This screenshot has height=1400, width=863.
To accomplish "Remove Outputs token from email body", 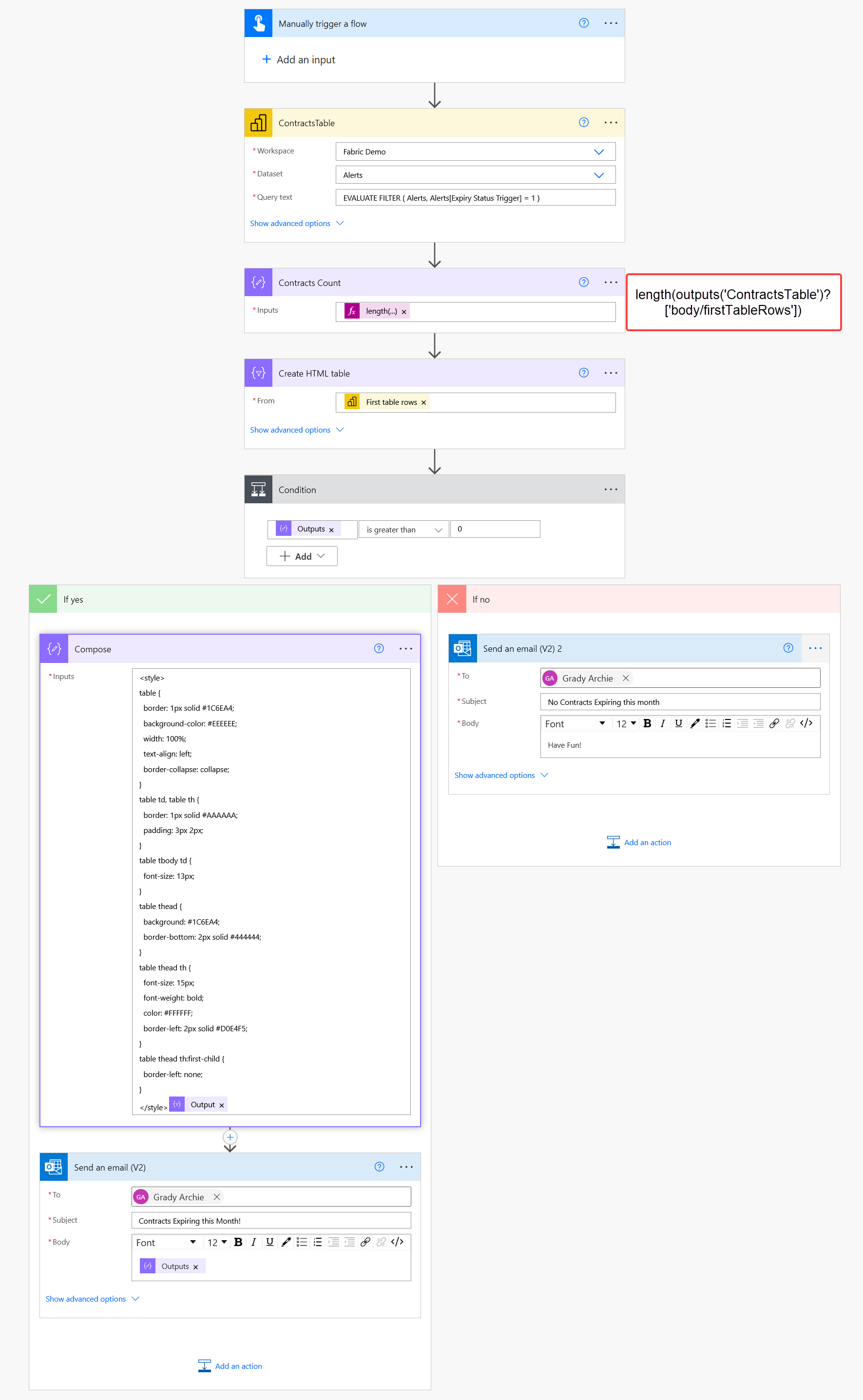I will click(x=195, y=1268).
